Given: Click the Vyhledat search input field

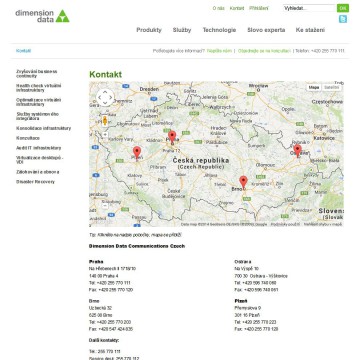Looking at the screenshot, I should tap(309, 8).
